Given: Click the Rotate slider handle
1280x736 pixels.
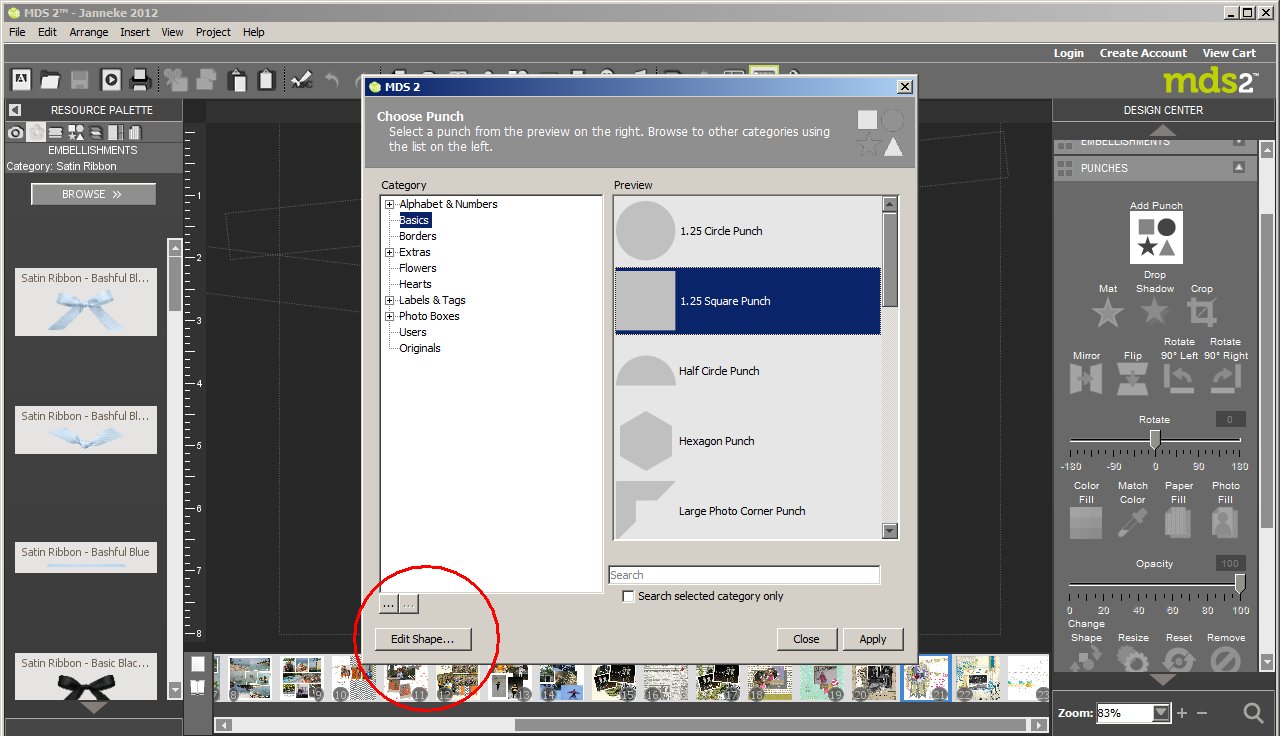Looking at the screenshot, I should pyautogui.click(x=1155, y=439).
